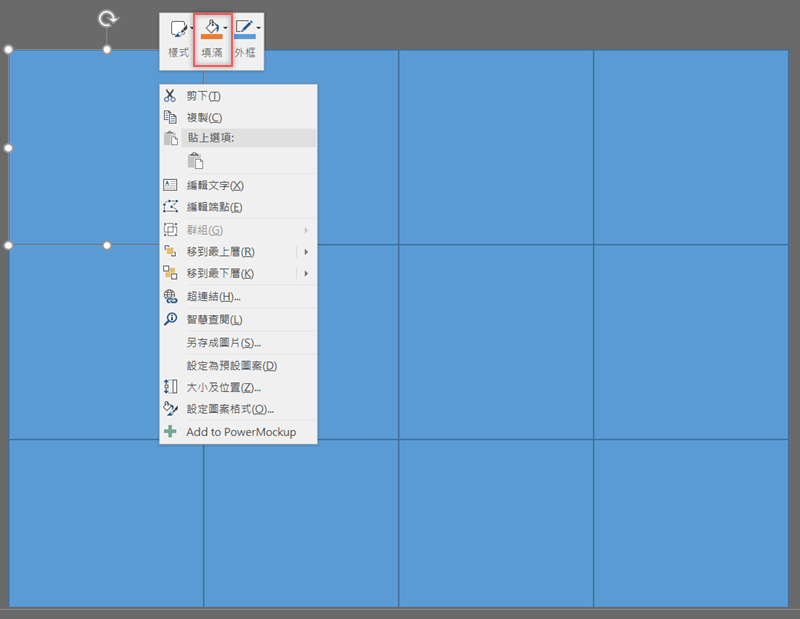The image size is (800, 619).
Task: Click the scissors icon beside 剪下
Action: tap(170, 95)
